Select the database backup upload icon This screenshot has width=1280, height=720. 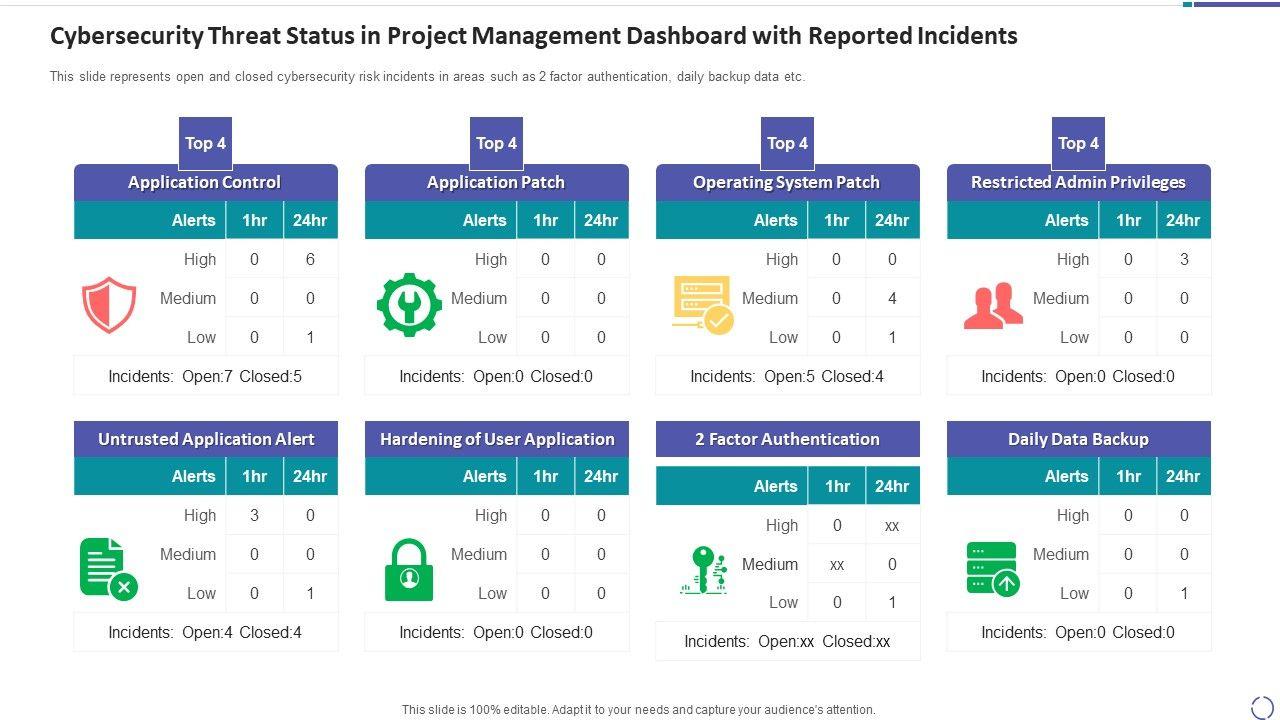coord(993,569)
